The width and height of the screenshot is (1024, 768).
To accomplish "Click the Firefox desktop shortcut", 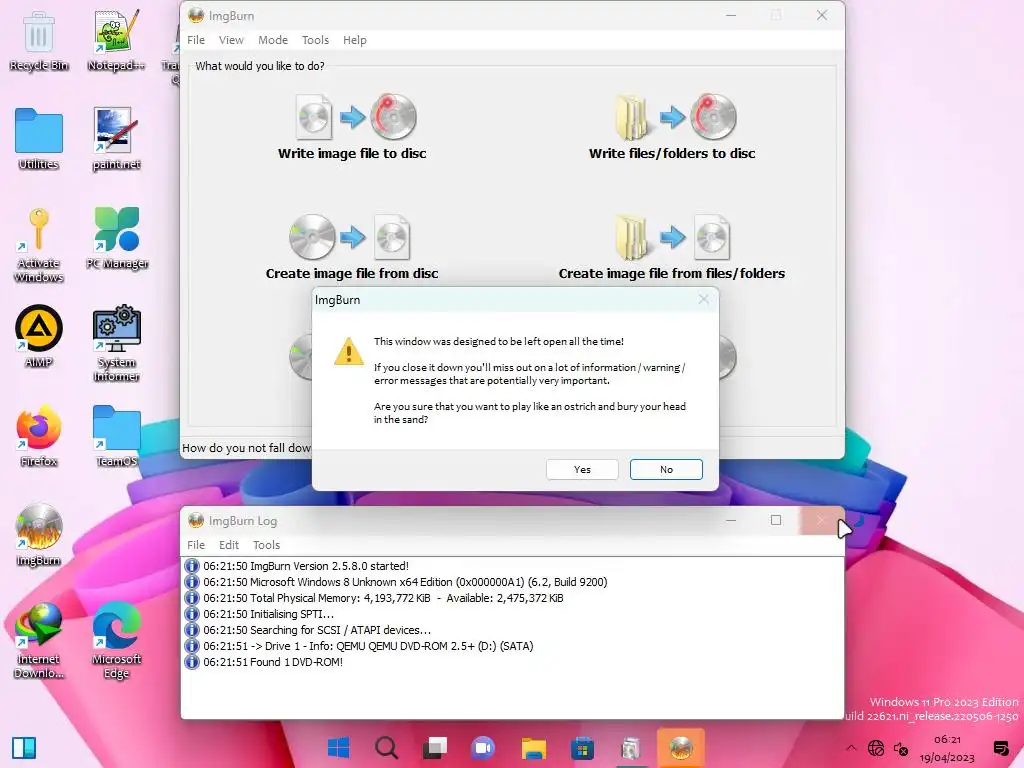I will coord(39,436).
